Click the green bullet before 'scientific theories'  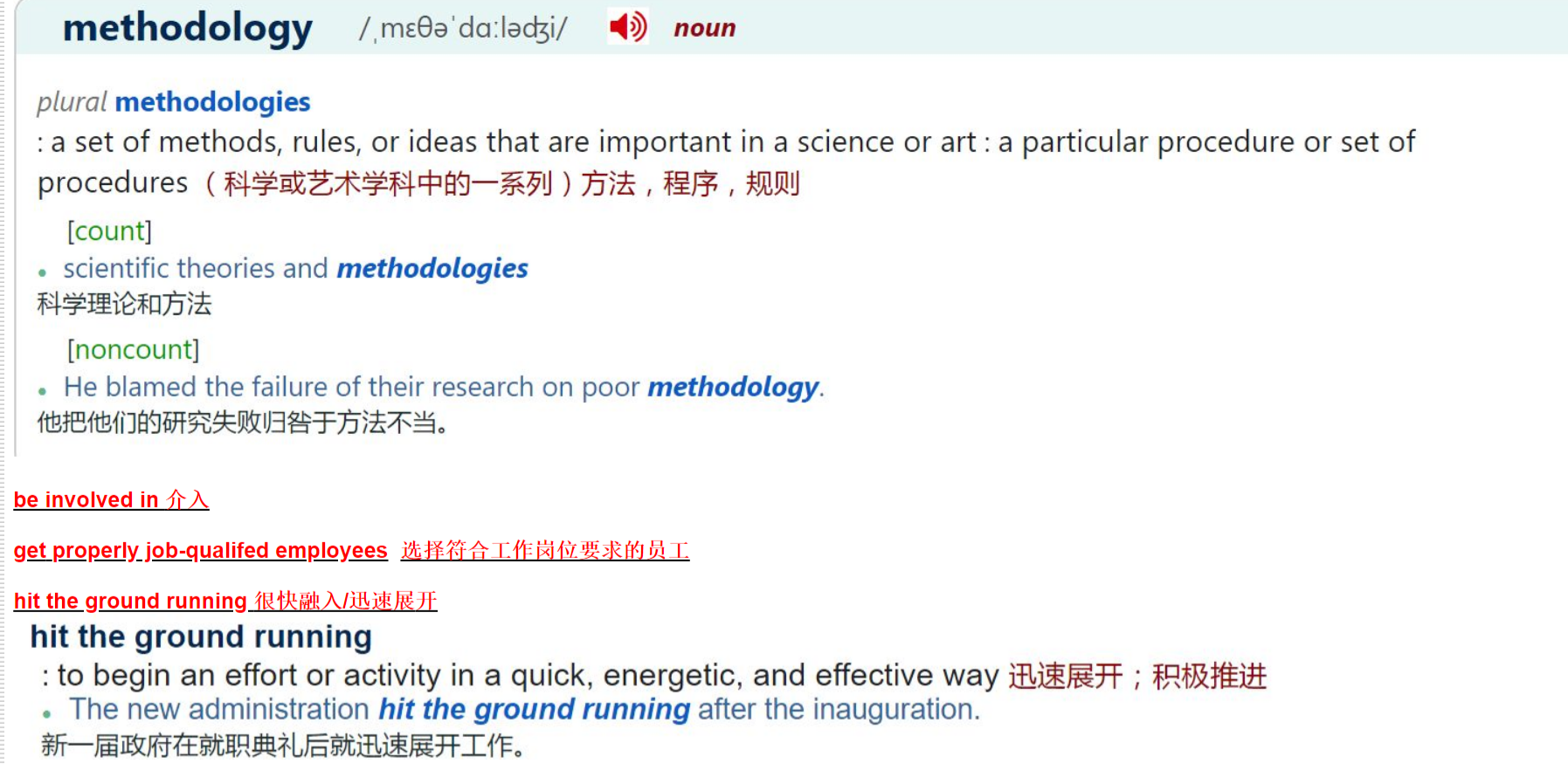coord(42,272)
